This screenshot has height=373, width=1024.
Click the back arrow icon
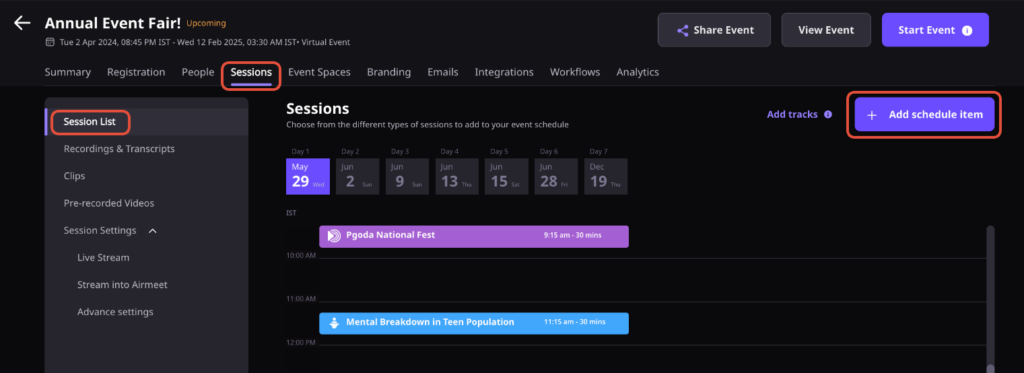click(22, 23)
